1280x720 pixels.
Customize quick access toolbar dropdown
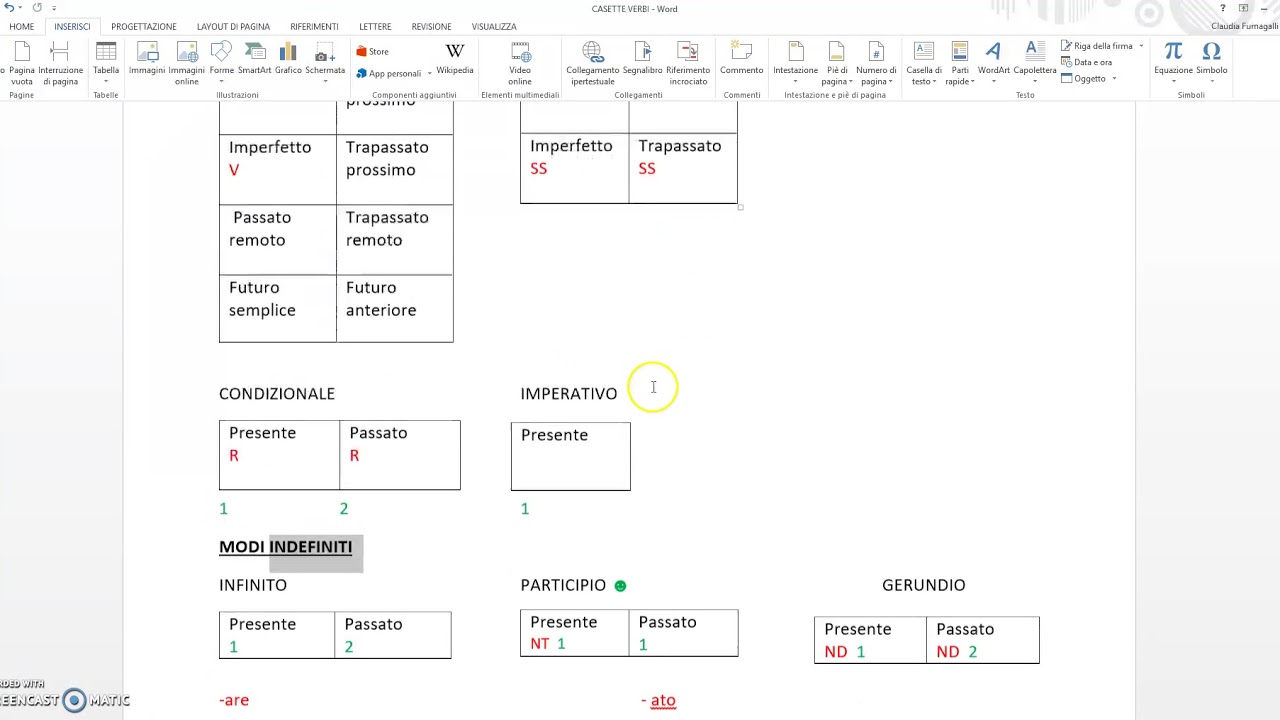coord(54,8)
